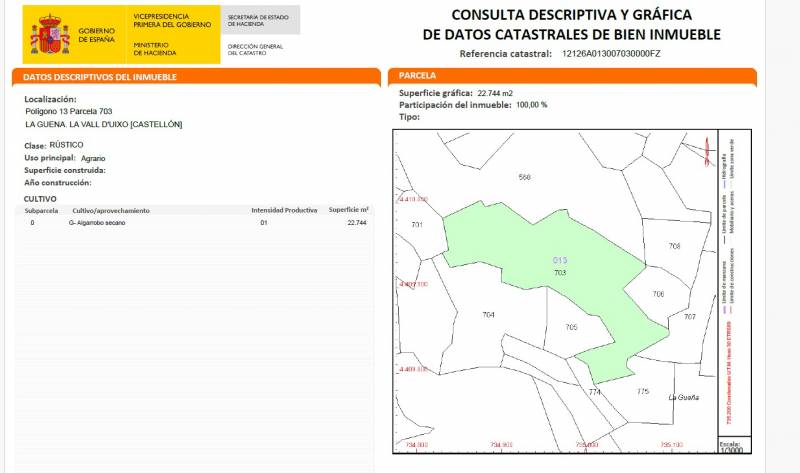The height and width of the screenshot is (473, 800).
Task: Click the La Guaña place label
Action: 684,397
